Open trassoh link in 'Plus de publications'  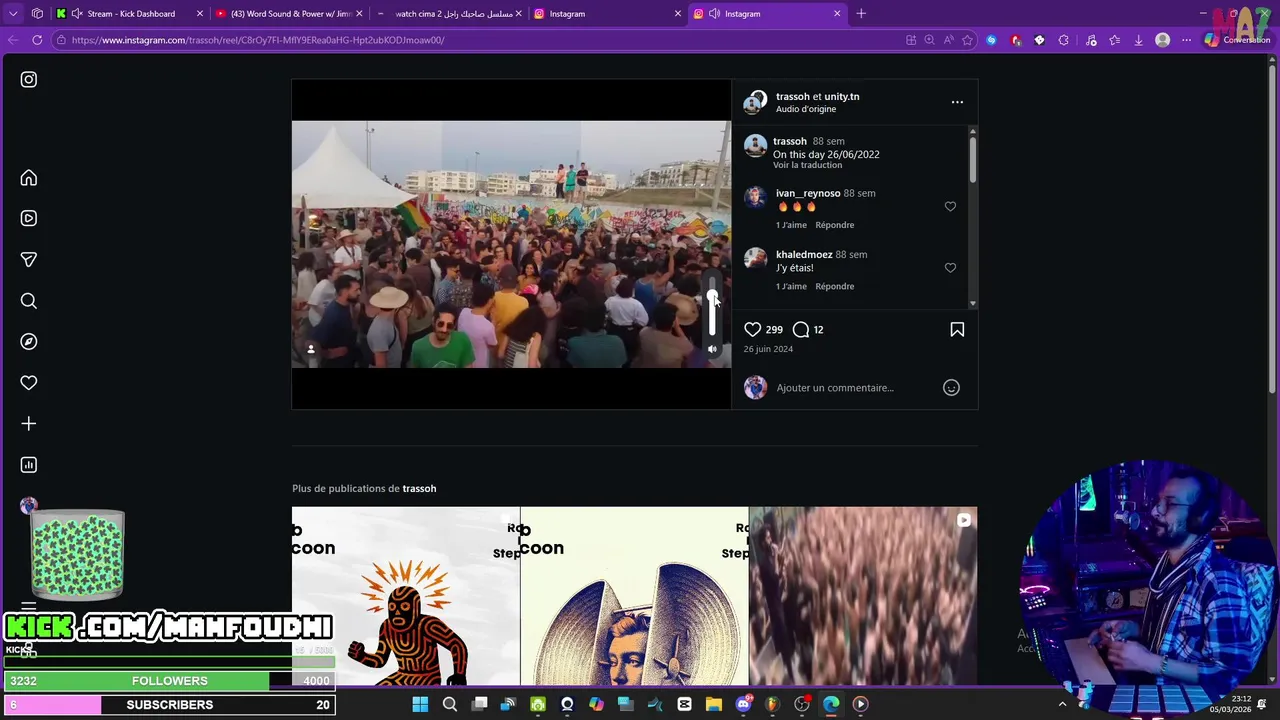tap(419, 489)
